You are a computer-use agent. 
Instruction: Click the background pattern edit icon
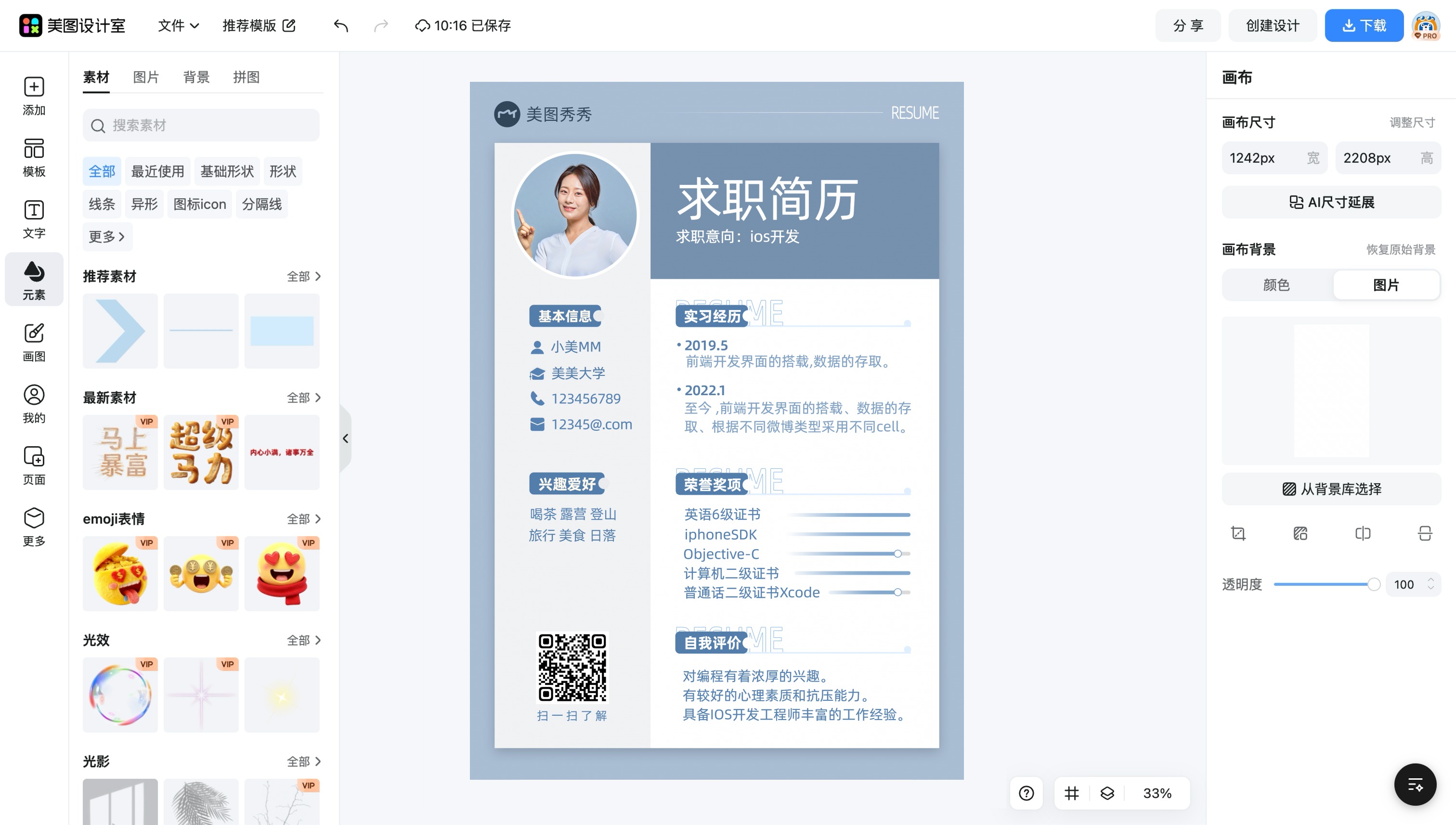(1300, 533)
